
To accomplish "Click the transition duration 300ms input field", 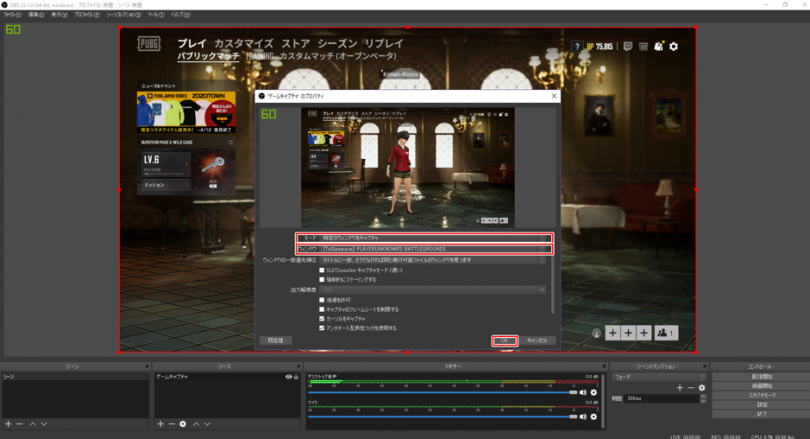I will coord(661,398).
